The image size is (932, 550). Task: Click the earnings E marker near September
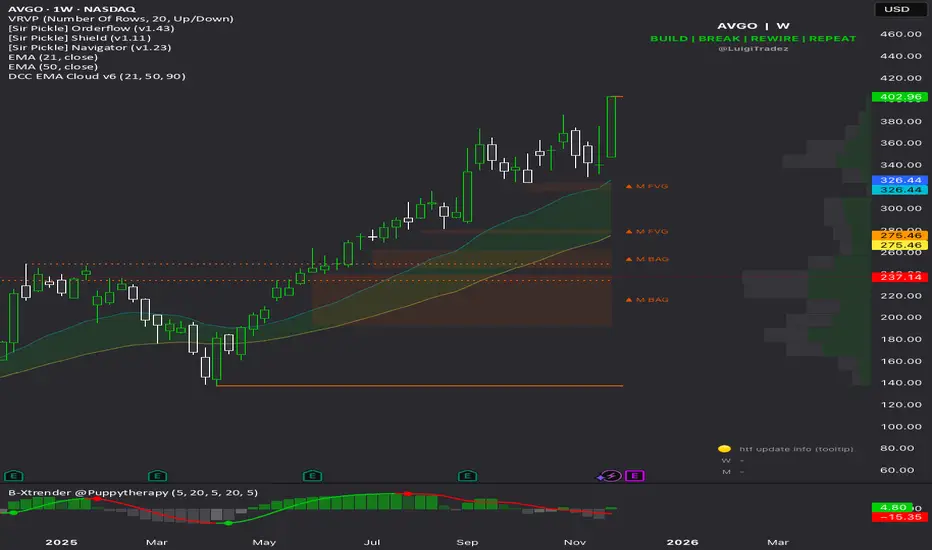[x=467, y=476]
